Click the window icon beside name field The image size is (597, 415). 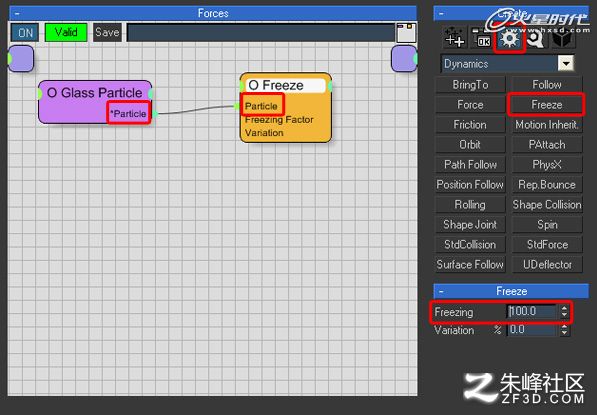click(406, 33)
